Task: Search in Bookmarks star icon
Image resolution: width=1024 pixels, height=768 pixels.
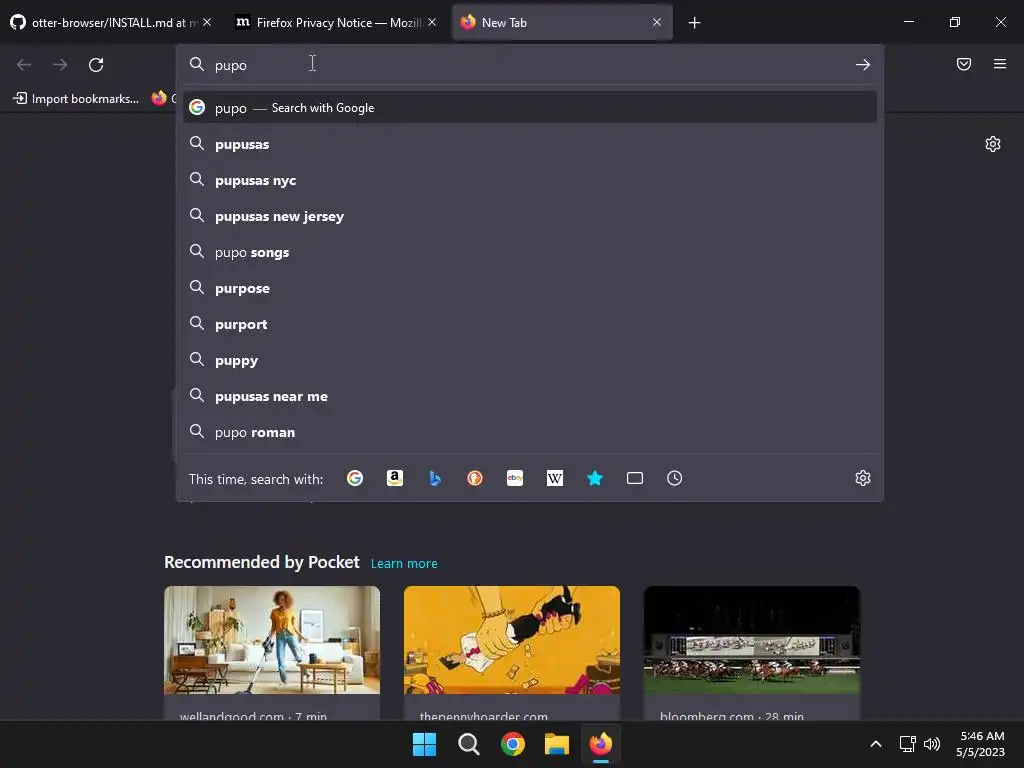Action: (x=594, y=479)
